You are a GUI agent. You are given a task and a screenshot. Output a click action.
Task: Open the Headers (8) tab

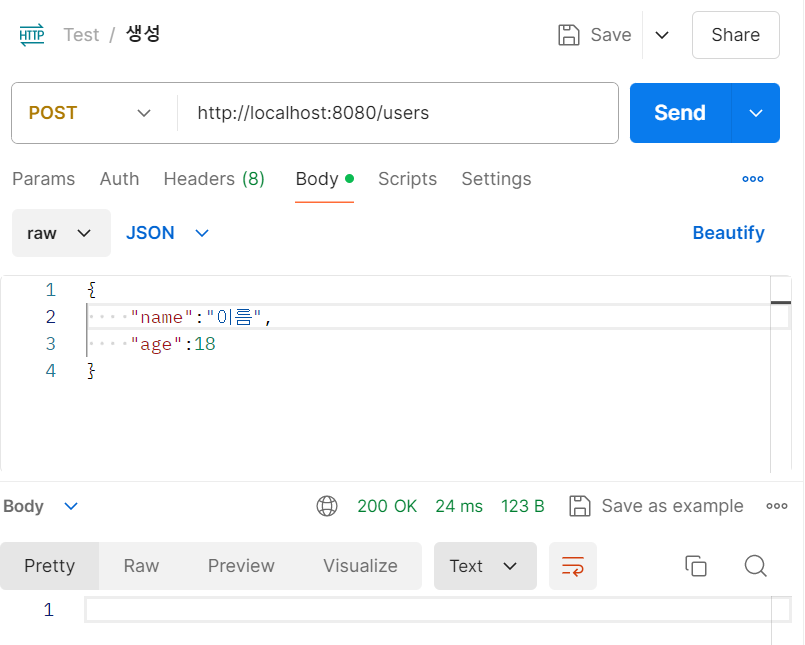214,179
